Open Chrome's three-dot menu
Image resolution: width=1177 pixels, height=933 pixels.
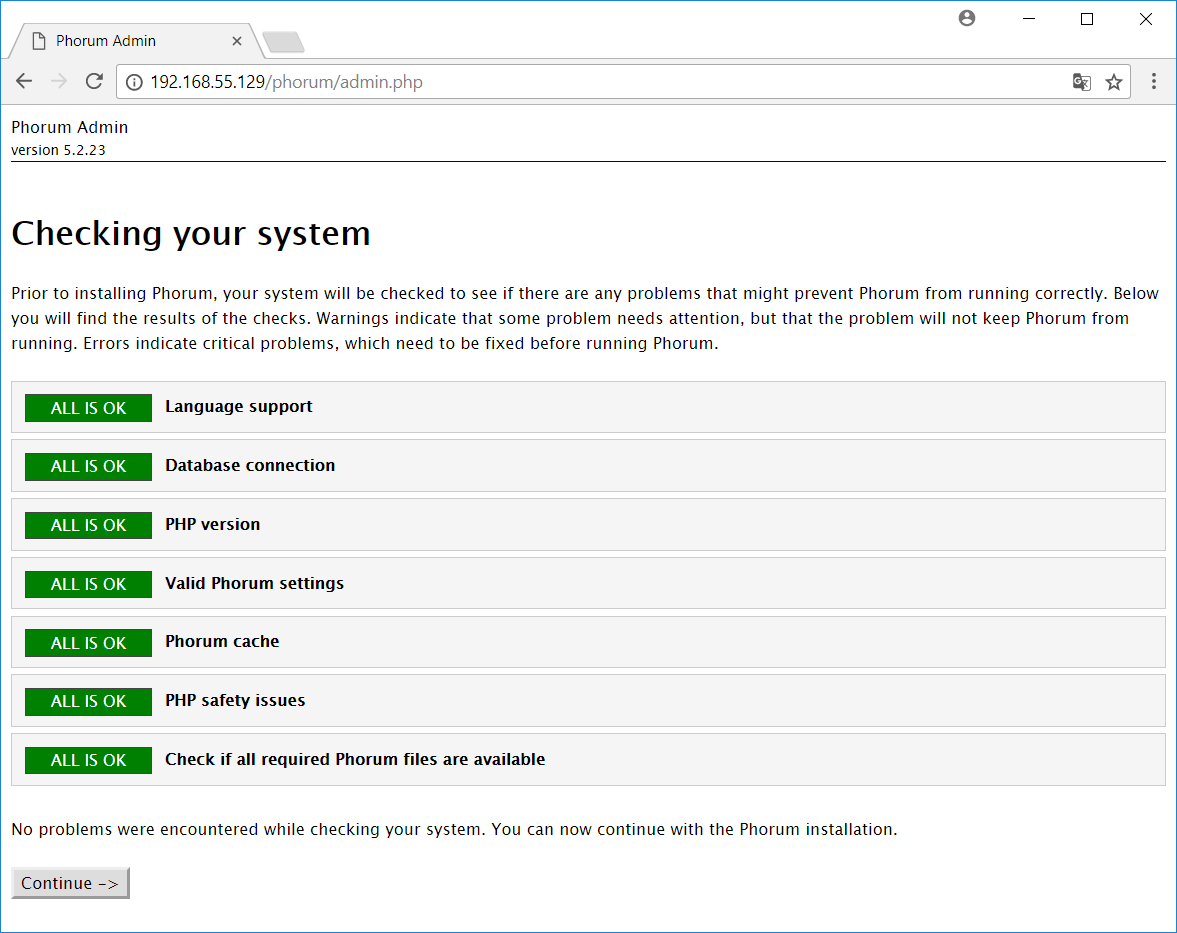1154,81
